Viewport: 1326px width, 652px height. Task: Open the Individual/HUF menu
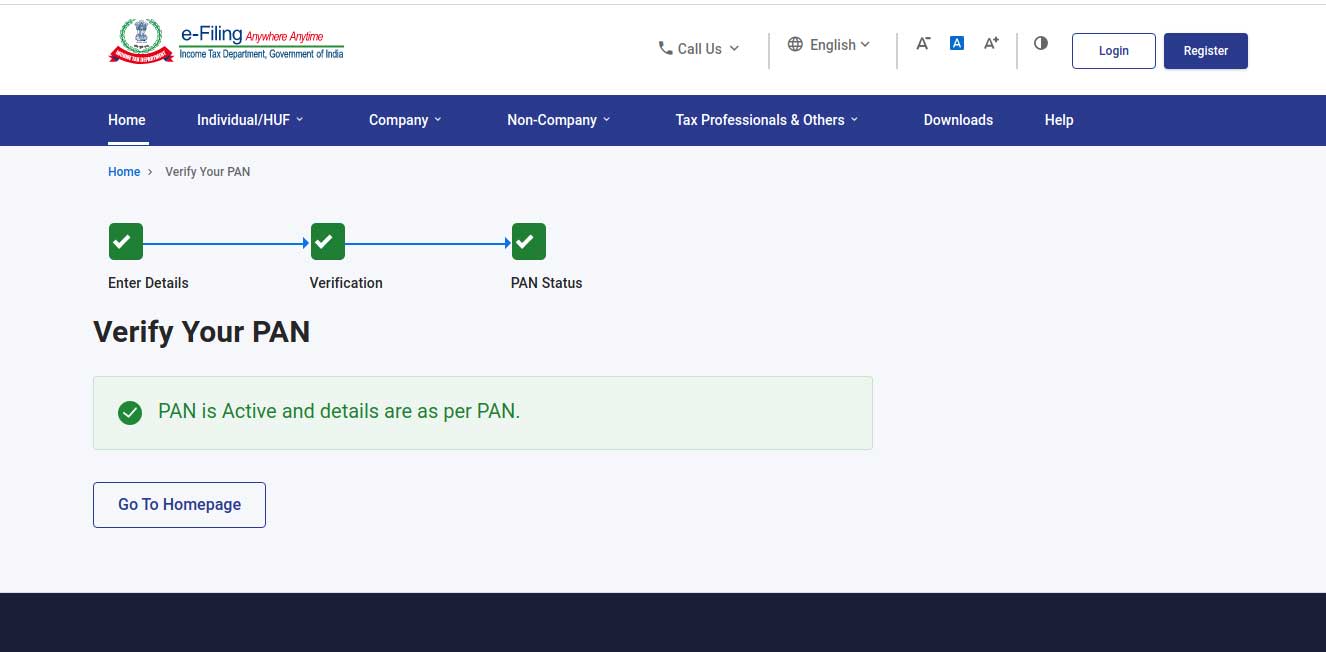(249, 120)
